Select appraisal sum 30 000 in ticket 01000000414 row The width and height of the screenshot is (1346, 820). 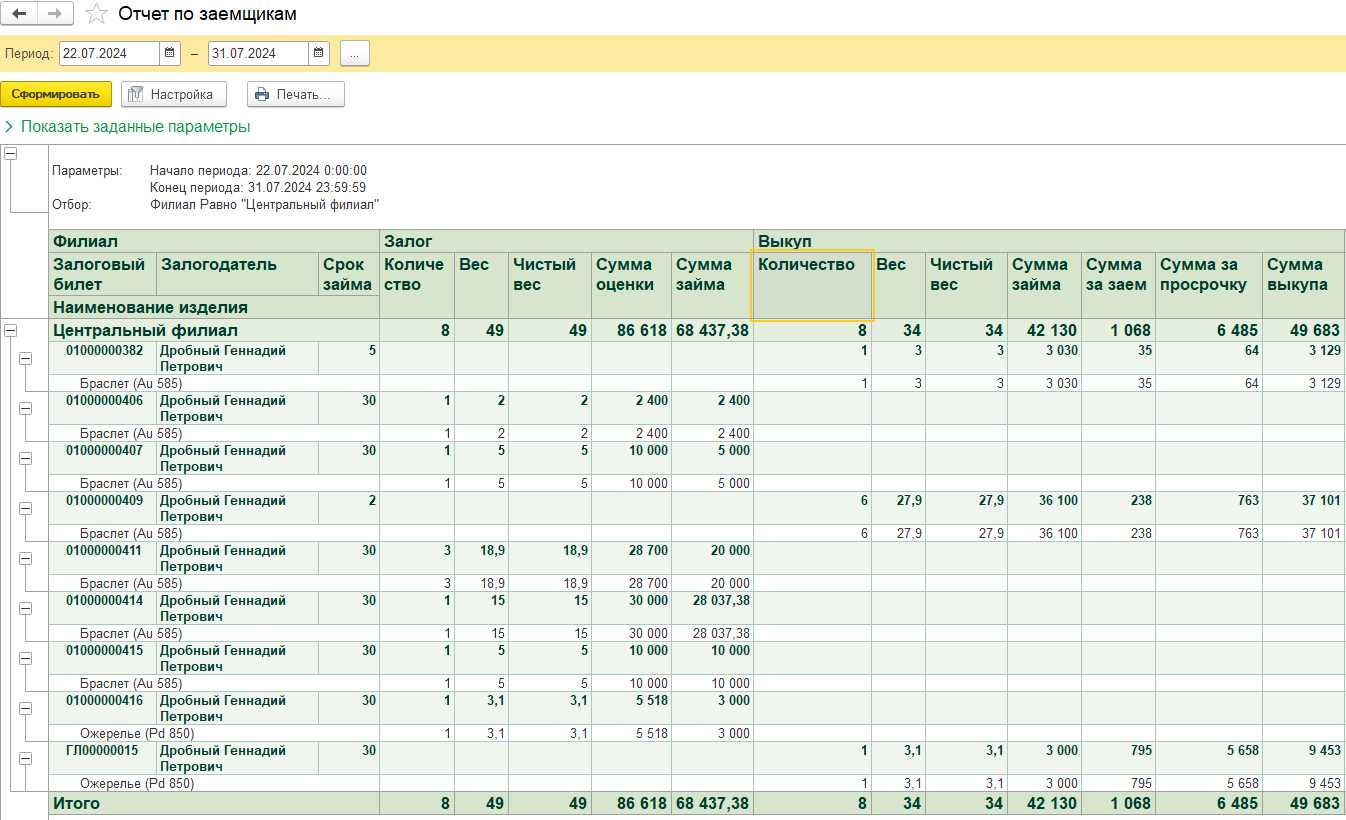(631, 608)
